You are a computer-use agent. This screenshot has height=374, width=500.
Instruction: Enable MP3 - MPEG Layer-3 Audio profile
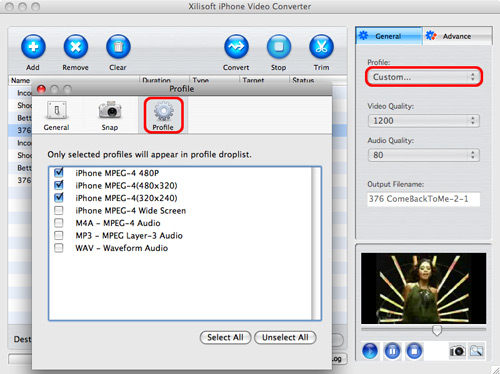[59, 235]
